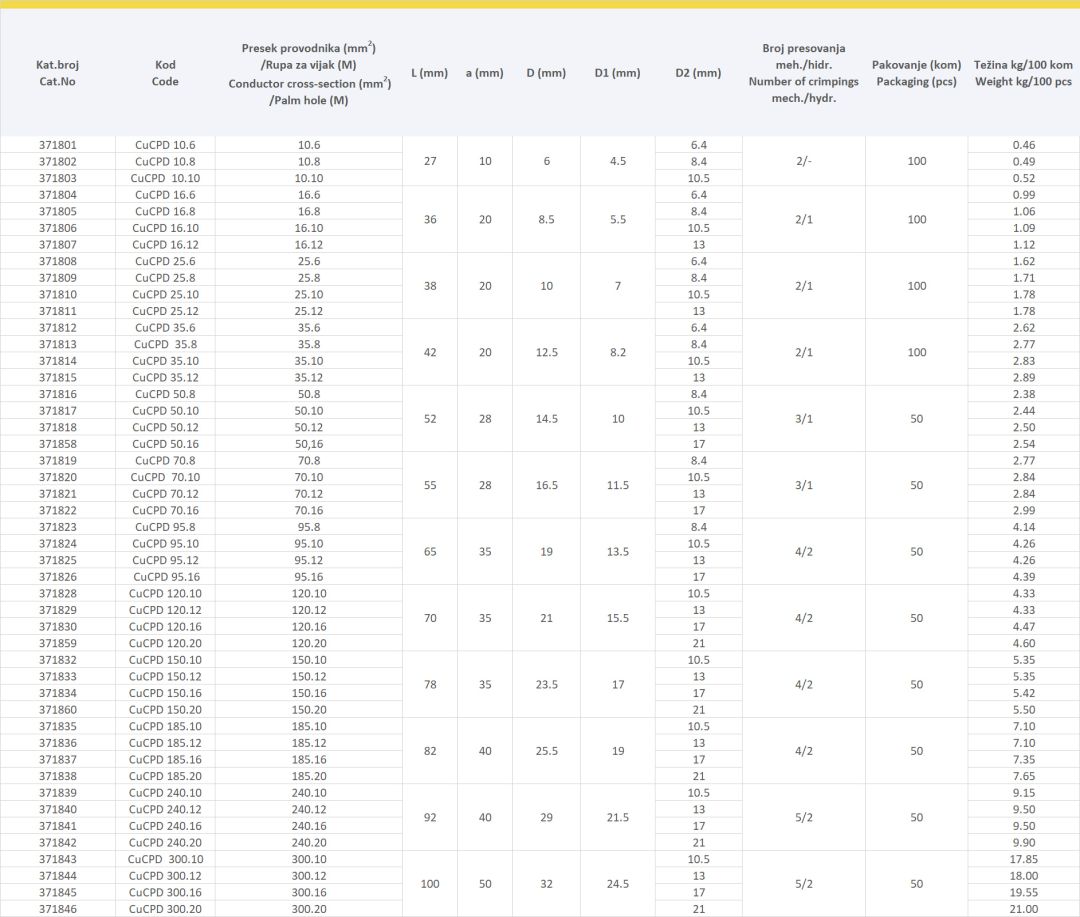This screenshot has width=1080, height=917.
Task: Select the L (mm) column header
Action: click(x=430, y=73)
